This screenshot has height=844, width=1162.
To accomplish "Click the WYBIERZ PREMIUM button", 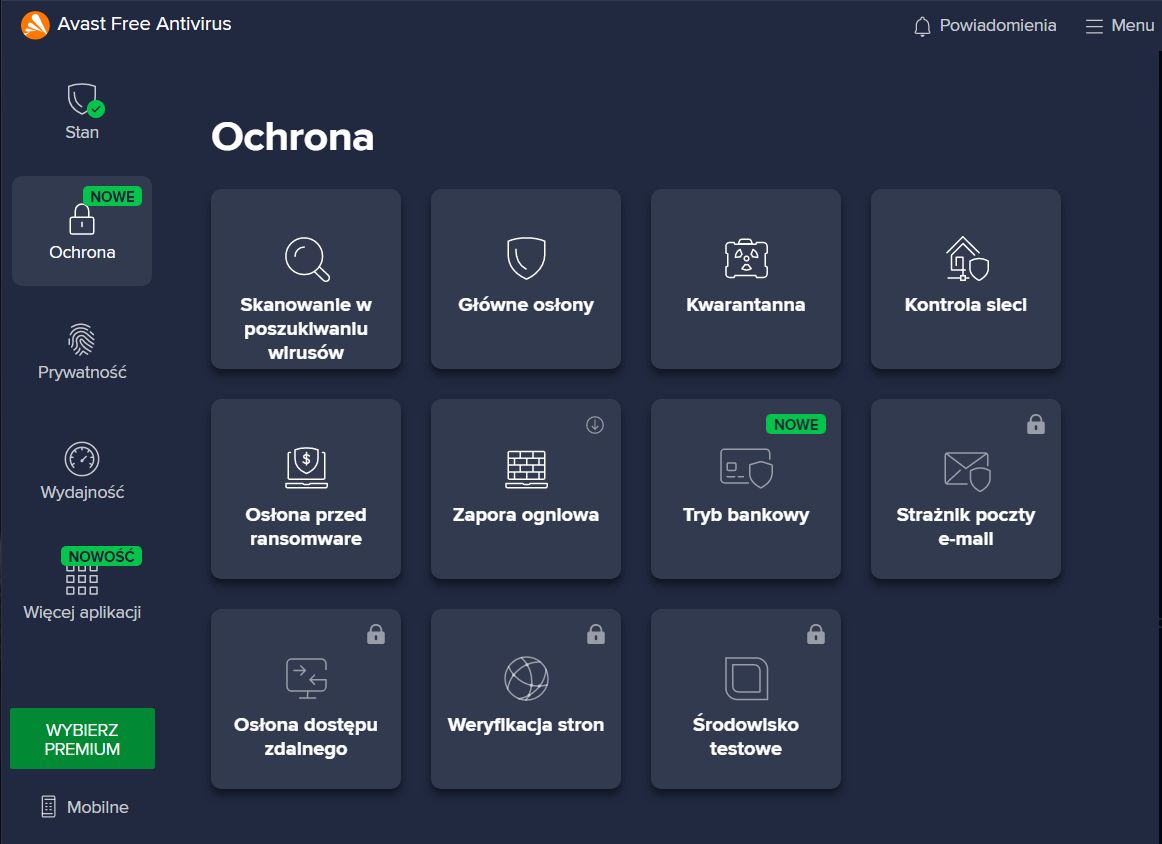I will pos(82,739).
